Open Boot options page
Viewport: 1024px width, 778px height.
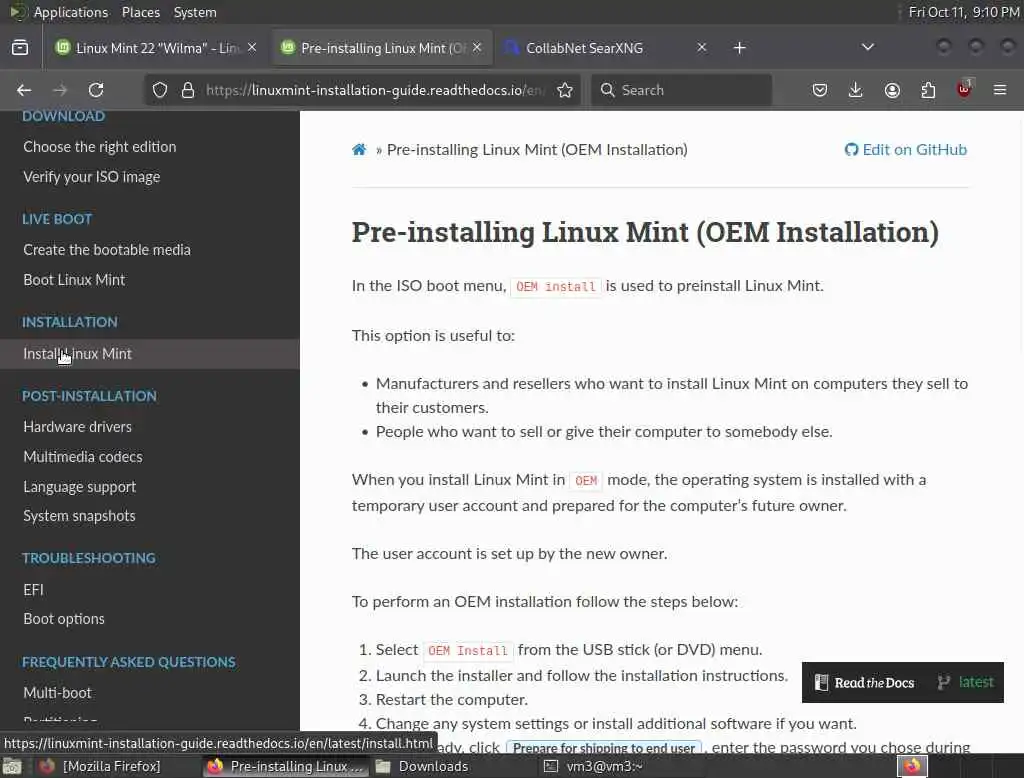pyautogui.click(x=63, y=619)
